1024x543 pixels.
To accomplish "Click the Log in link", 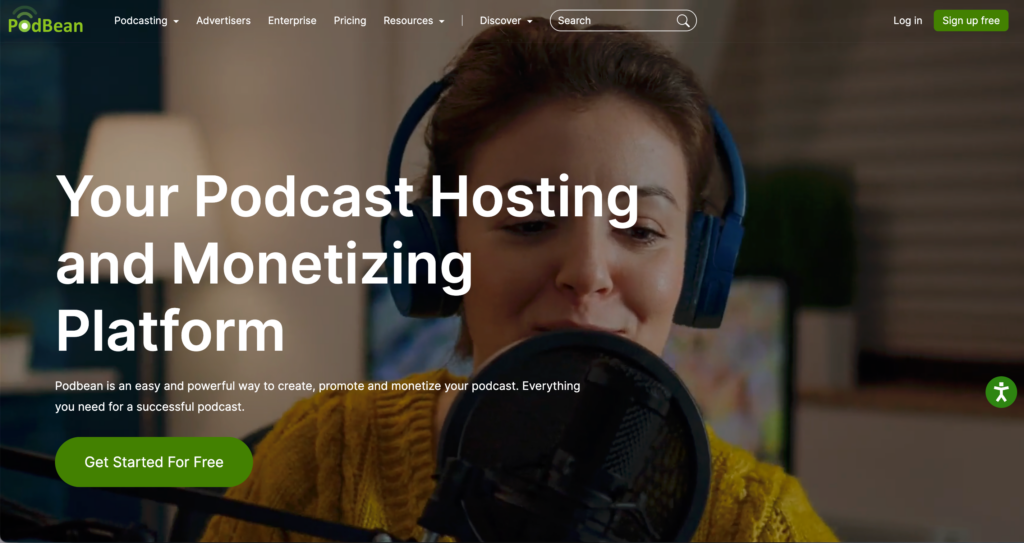I will pos(908,21).
